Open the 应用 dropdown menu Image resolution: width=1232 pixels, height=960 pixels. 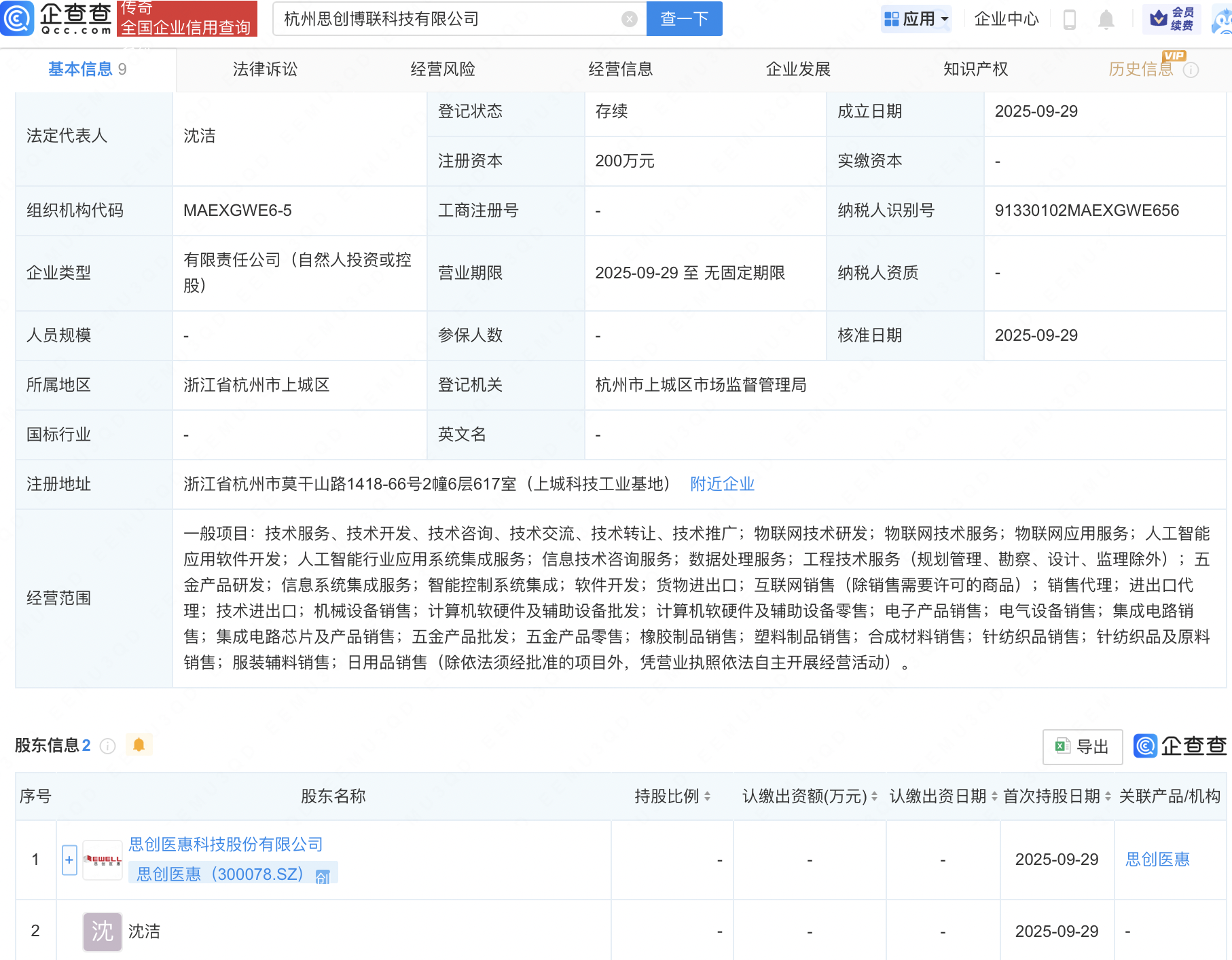tap(916, 19)
